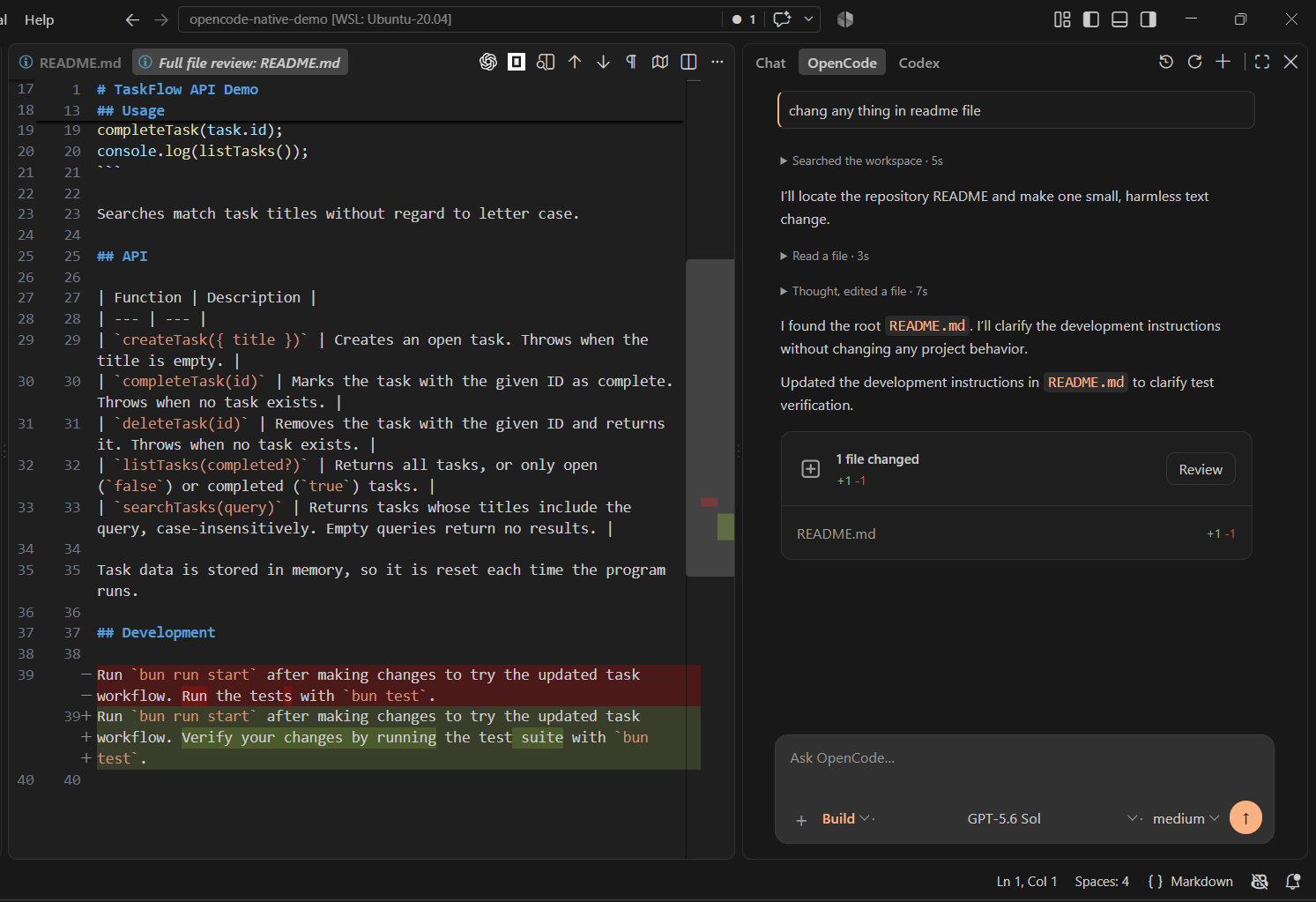Click the round gray segmented icon in title bar
The height and width of the screenshot is (902, 1316).
(x=845, y=19)
